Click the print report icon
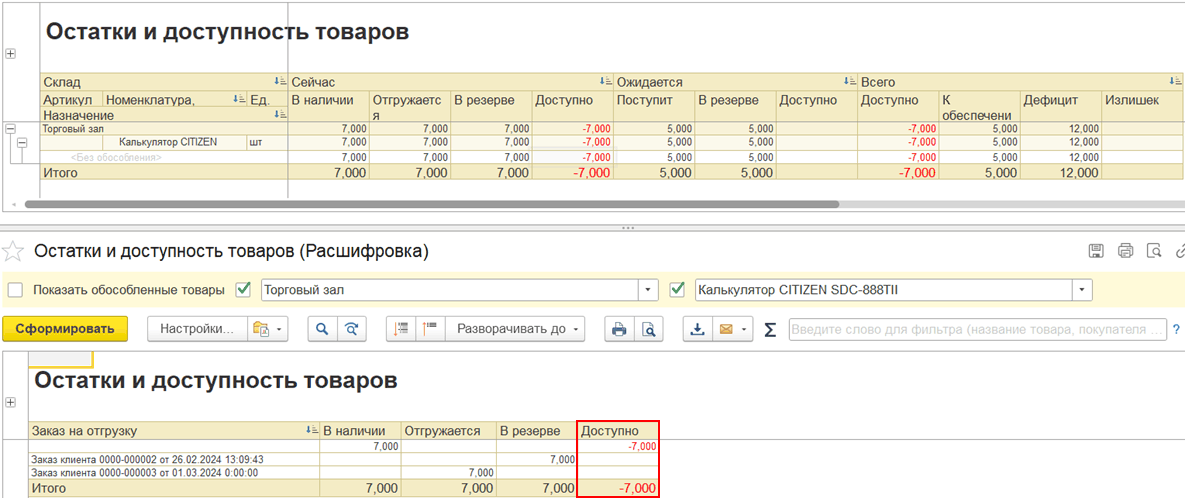Viewport: 1186px width, 500px height. pyautogui.click(x=619, y=329)
